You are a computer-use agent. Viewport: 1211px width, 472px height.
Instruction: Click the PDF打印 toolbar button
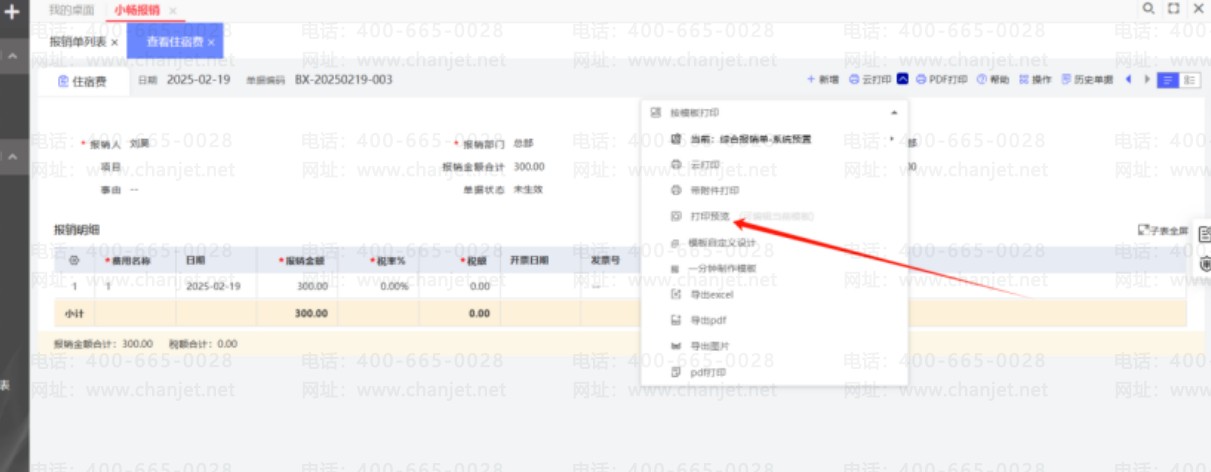click(x=942, y=79)
